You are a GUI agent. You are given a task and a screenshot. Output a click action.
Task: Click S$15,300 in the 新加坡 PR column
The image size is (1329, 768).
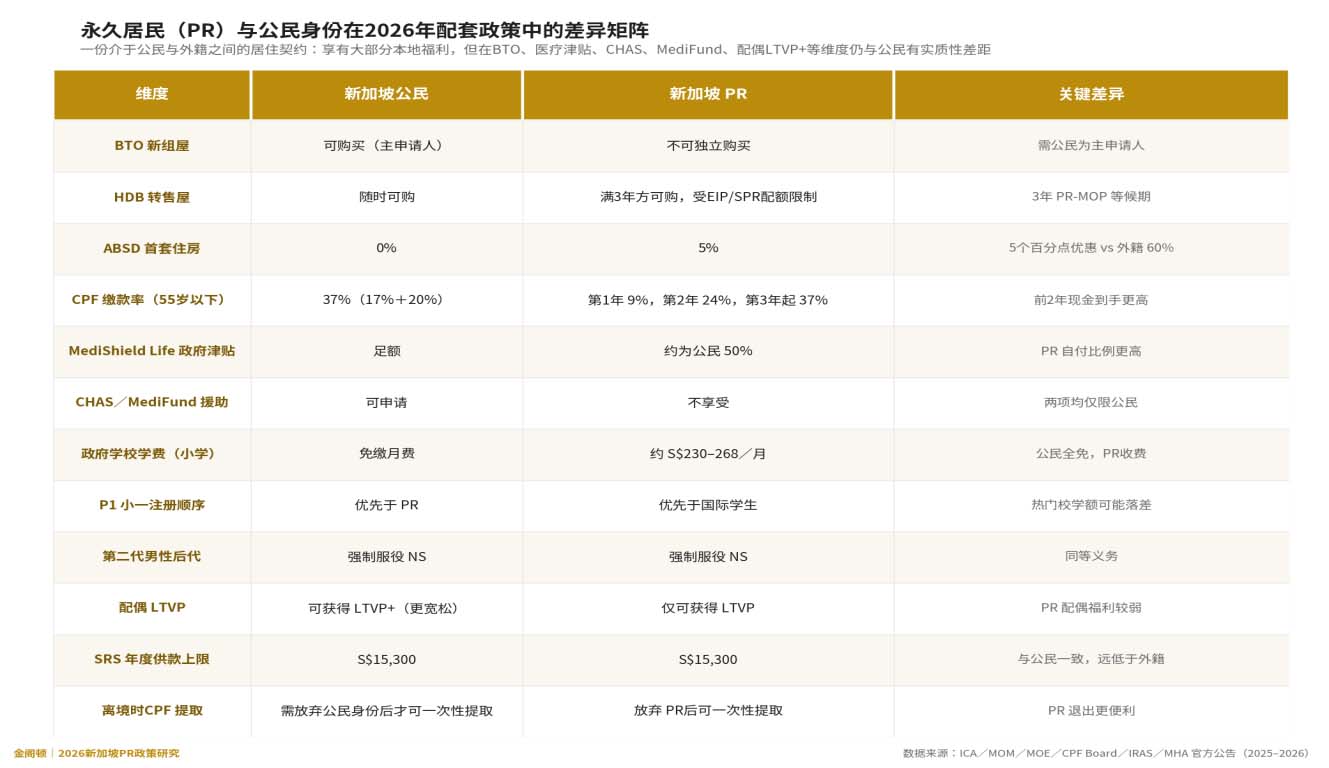click(708, 659)
